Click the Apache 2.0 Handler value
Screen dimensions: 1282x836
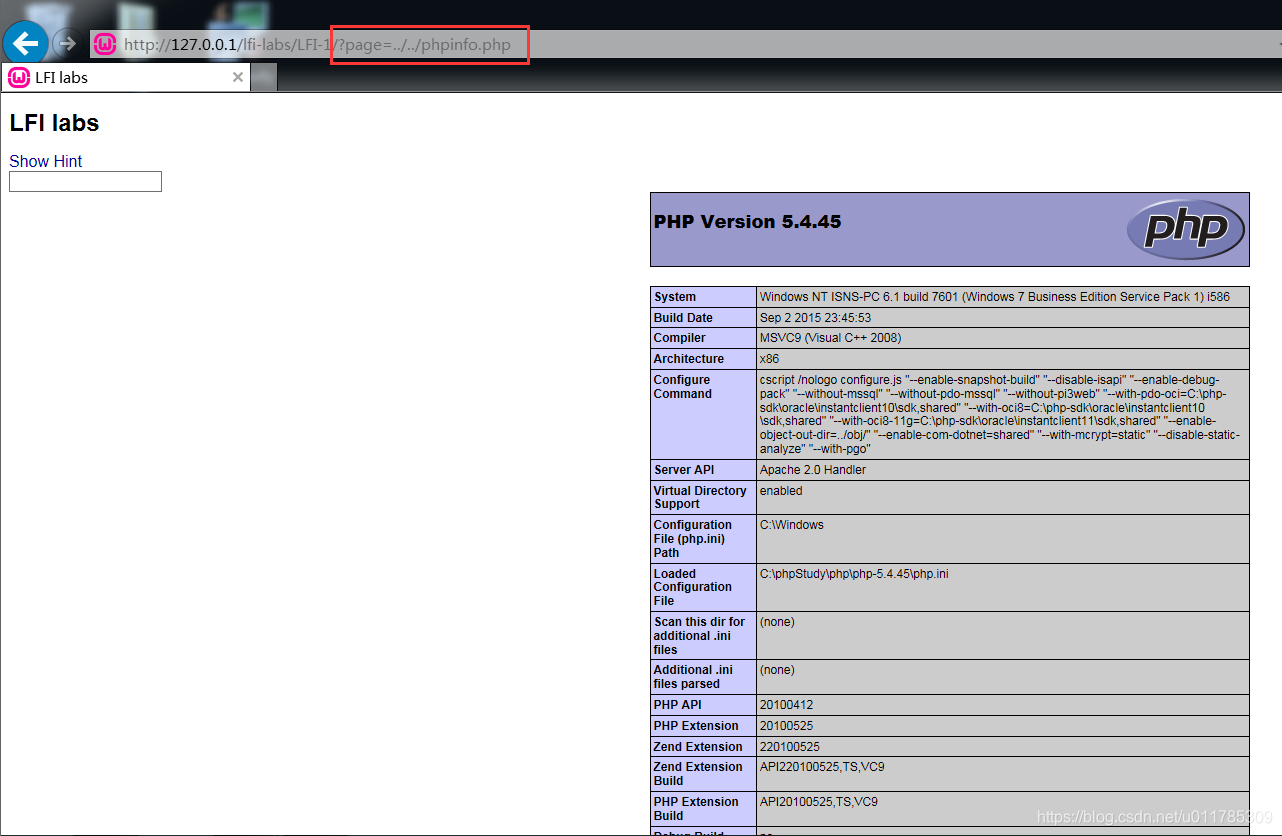click(x=812, y=470)
